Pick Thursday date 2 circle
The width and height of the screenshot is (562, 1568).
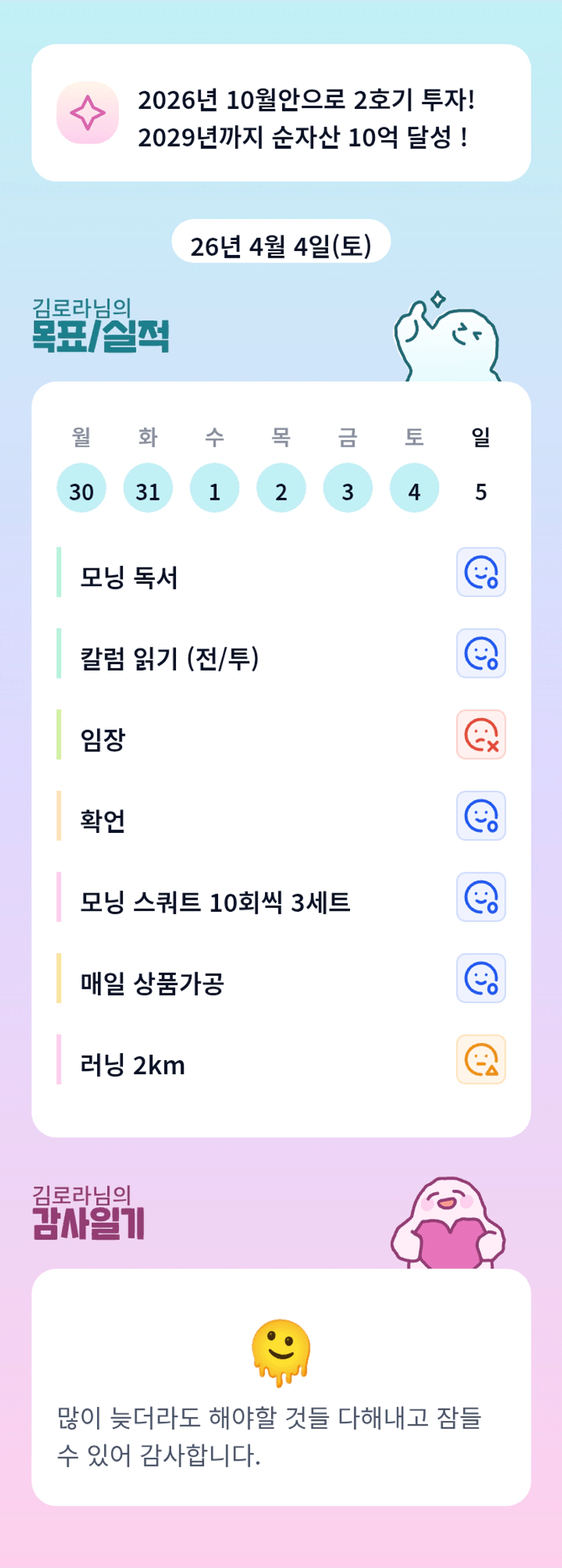pyautogui.click(x=281, y=488)
